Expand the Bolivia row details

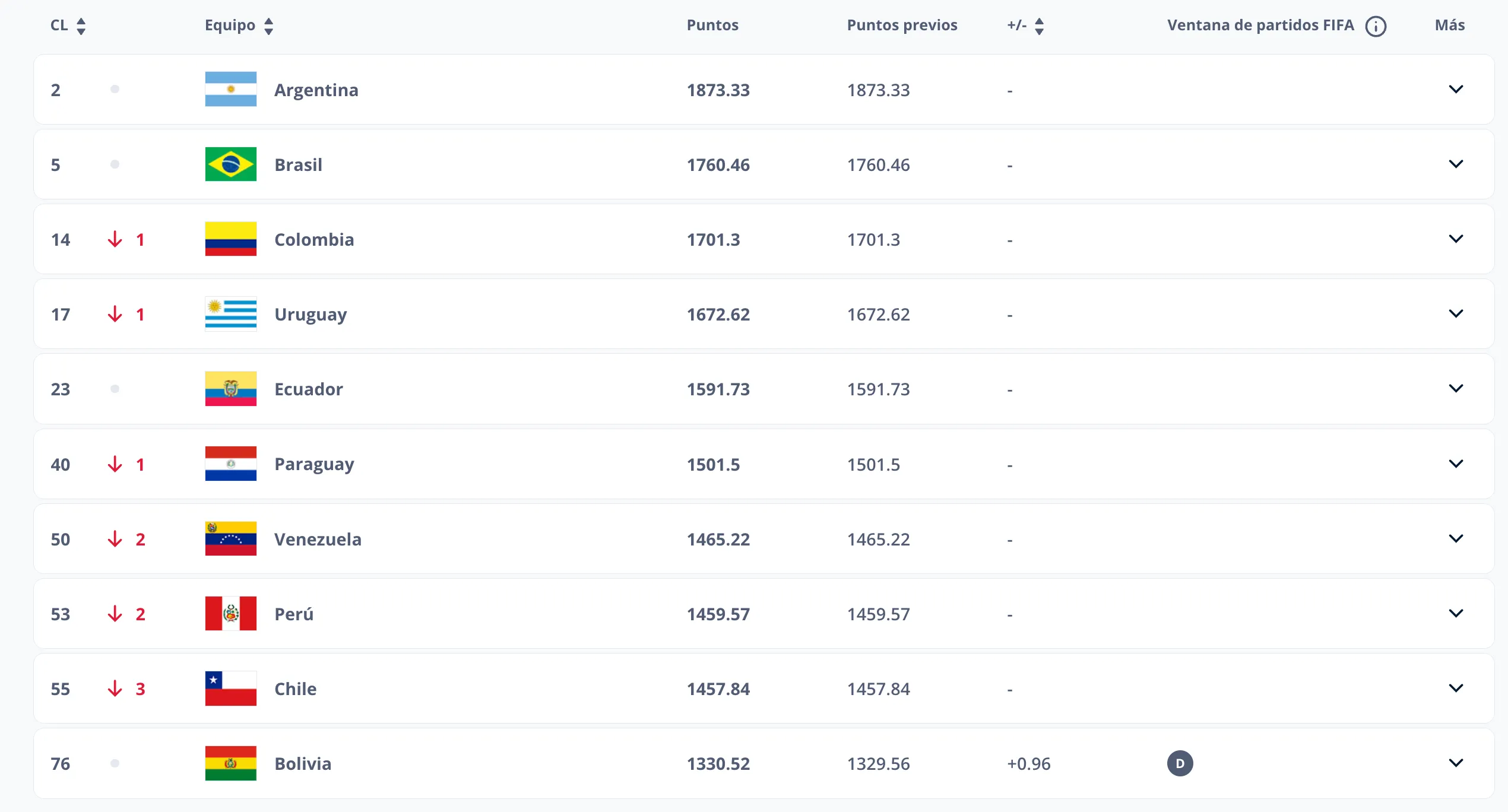tap(1456, 764)
